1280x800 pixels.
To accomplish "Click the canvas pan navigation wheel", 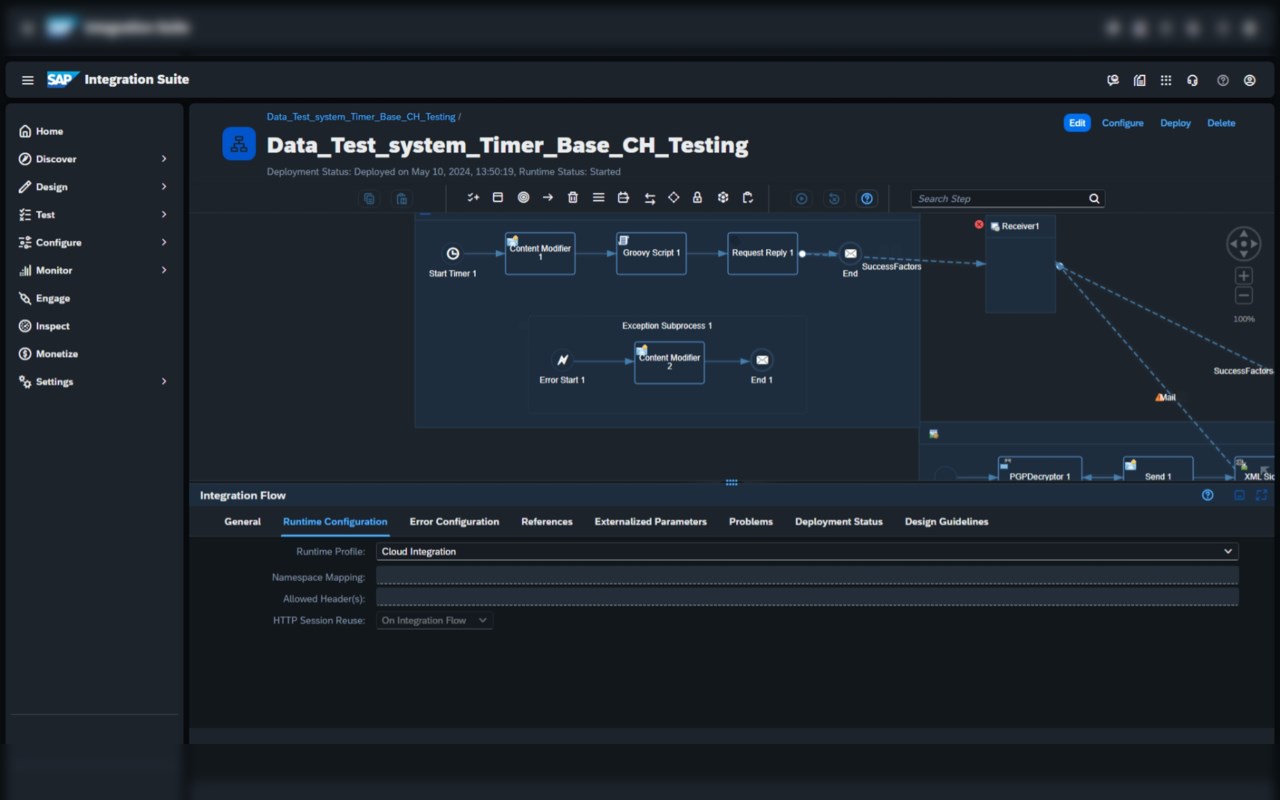I will click(x=1244, y=244).
